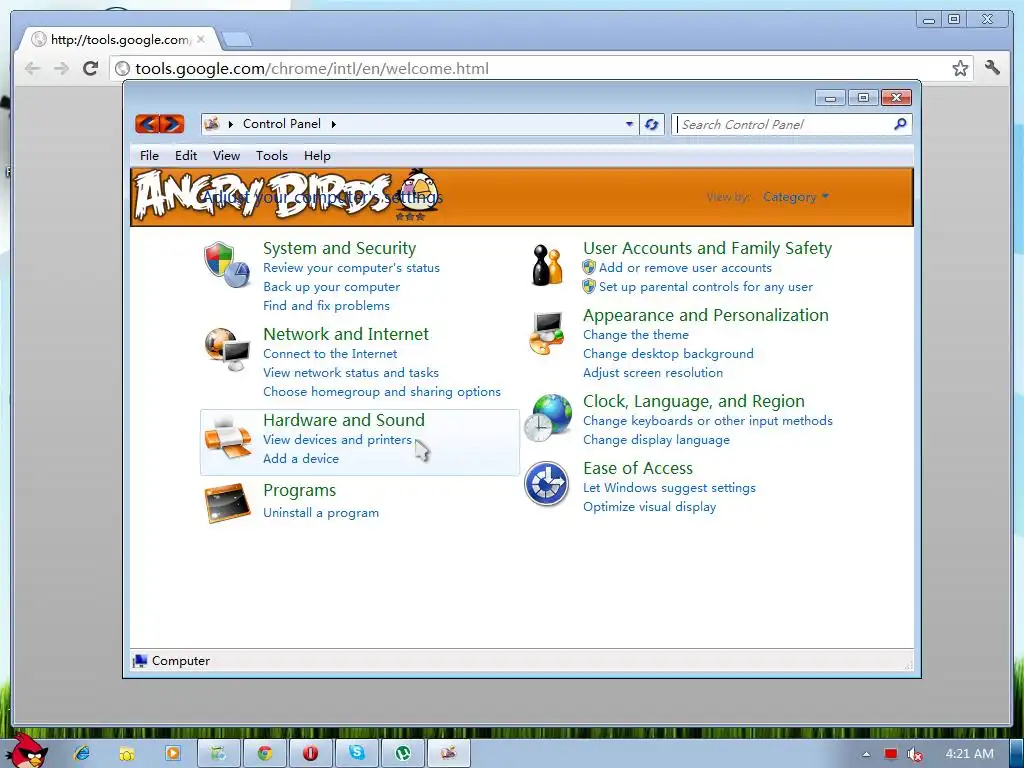1024x768 pixels.
Task: Open Find and fix problems
Action: [327, 306]
